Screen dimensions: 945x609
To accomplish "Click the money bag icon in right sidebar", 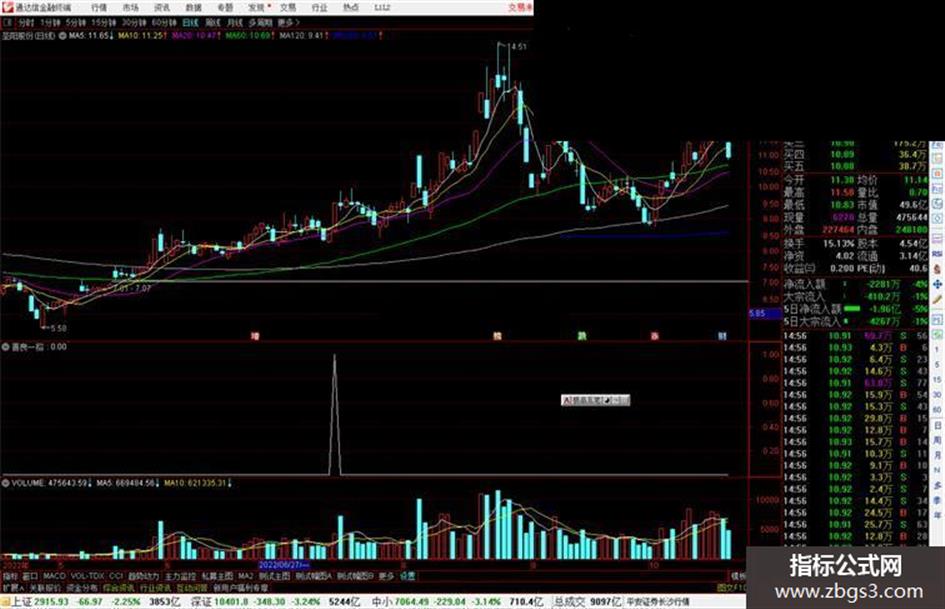I will [x=937, y=270].
